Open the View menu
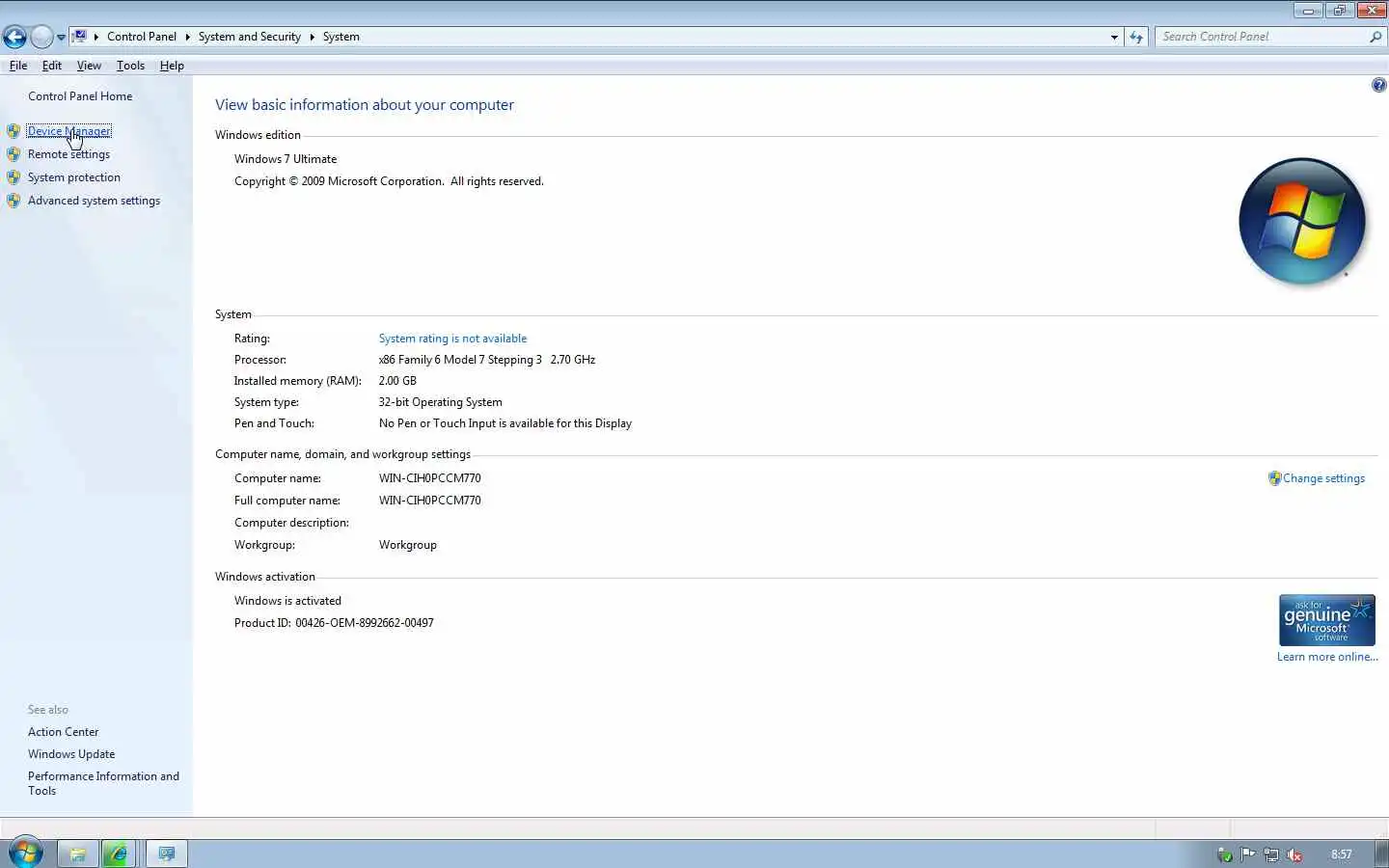Image resolution: width=1389 pixels, height=868 pixels. (89, 66)
